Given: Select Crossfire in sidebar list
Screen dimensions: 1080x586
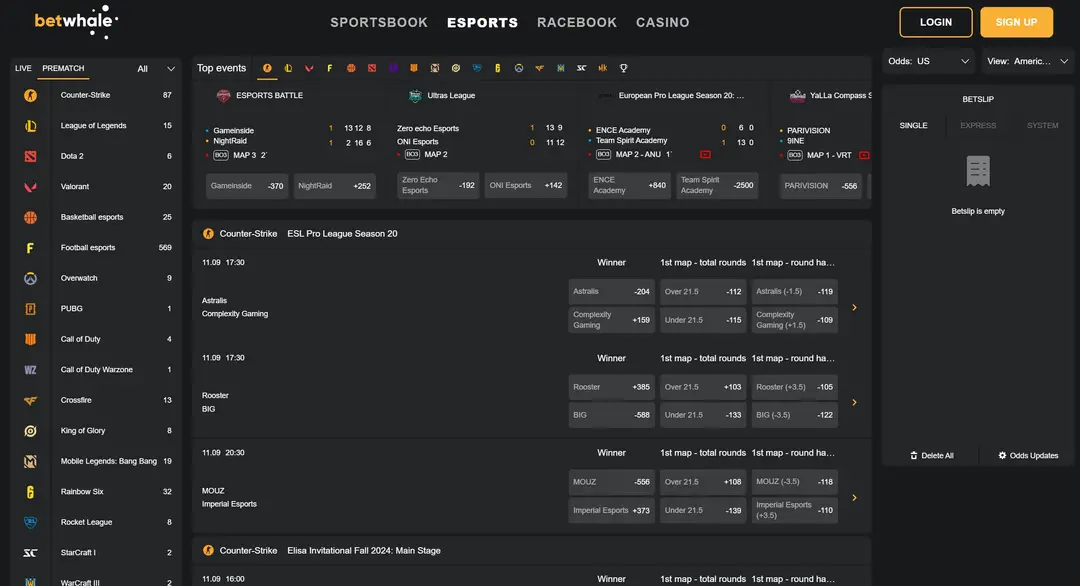Looking at the screenshot, I should pos(96,400).
